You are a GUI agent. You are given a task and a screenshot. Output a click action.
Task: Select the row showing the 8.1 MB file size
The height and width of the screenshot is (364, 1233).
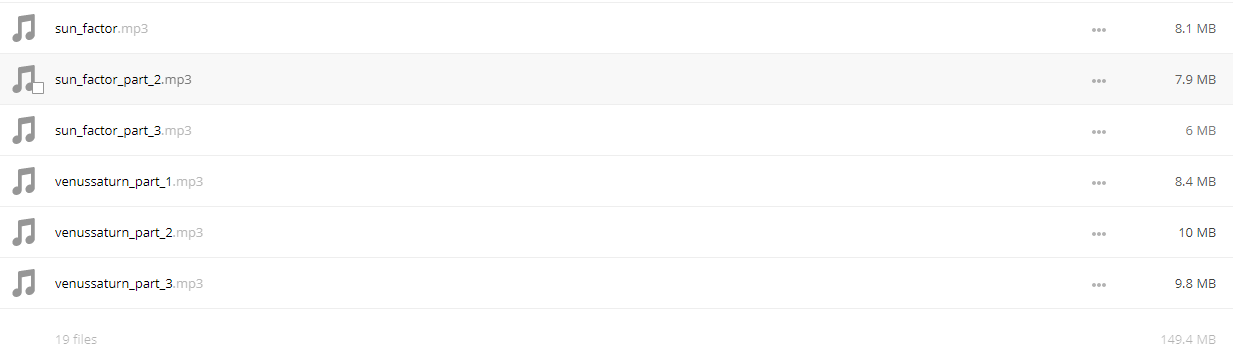[616, 28]
